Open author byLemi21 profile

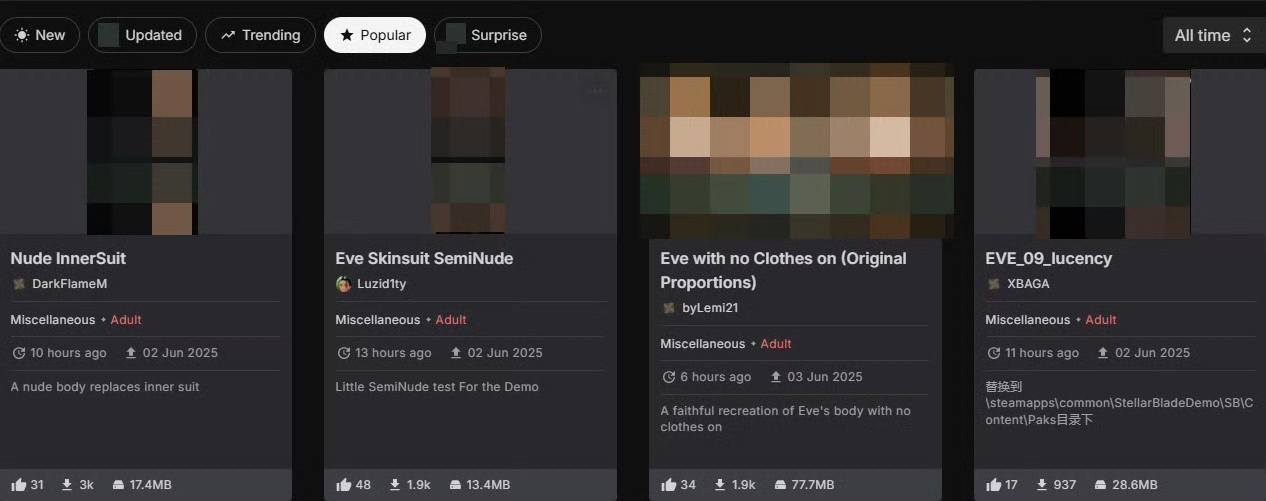click(710, 308)
